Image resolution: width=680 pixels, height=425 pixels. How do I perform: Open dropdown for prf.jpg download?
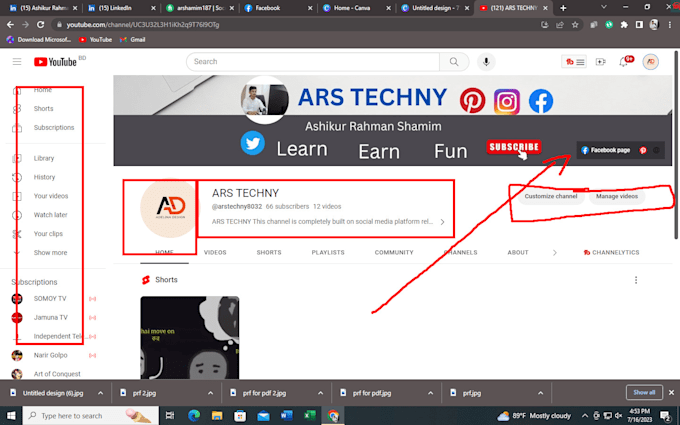(540, 393)
